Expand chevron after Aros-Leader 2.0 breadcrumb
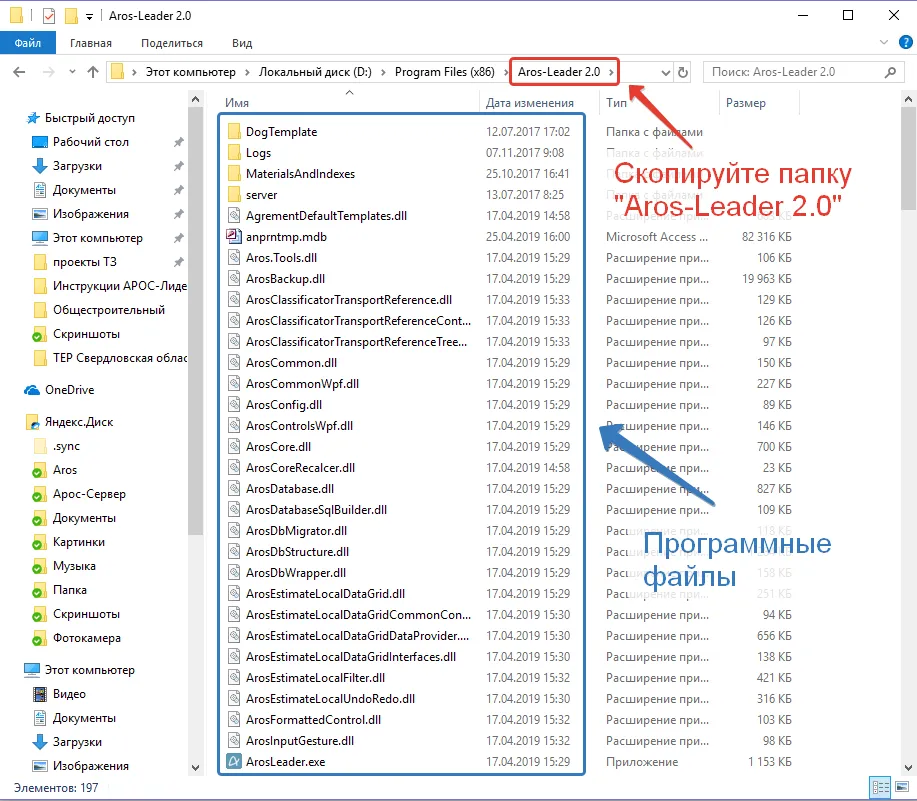The image size is (917, 801). (x=611, y=72)
